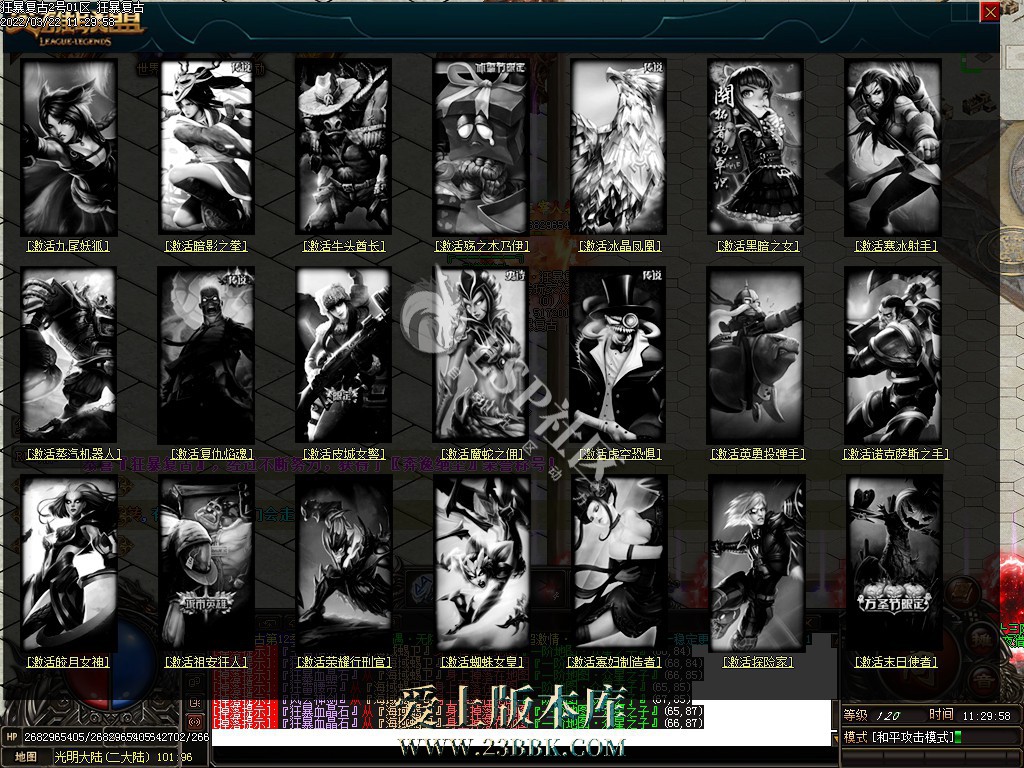Choose the 万圣节限定 末日使者 card
Screen dimensions: 1024x768
pyautogui.click(x=893, y=563)
